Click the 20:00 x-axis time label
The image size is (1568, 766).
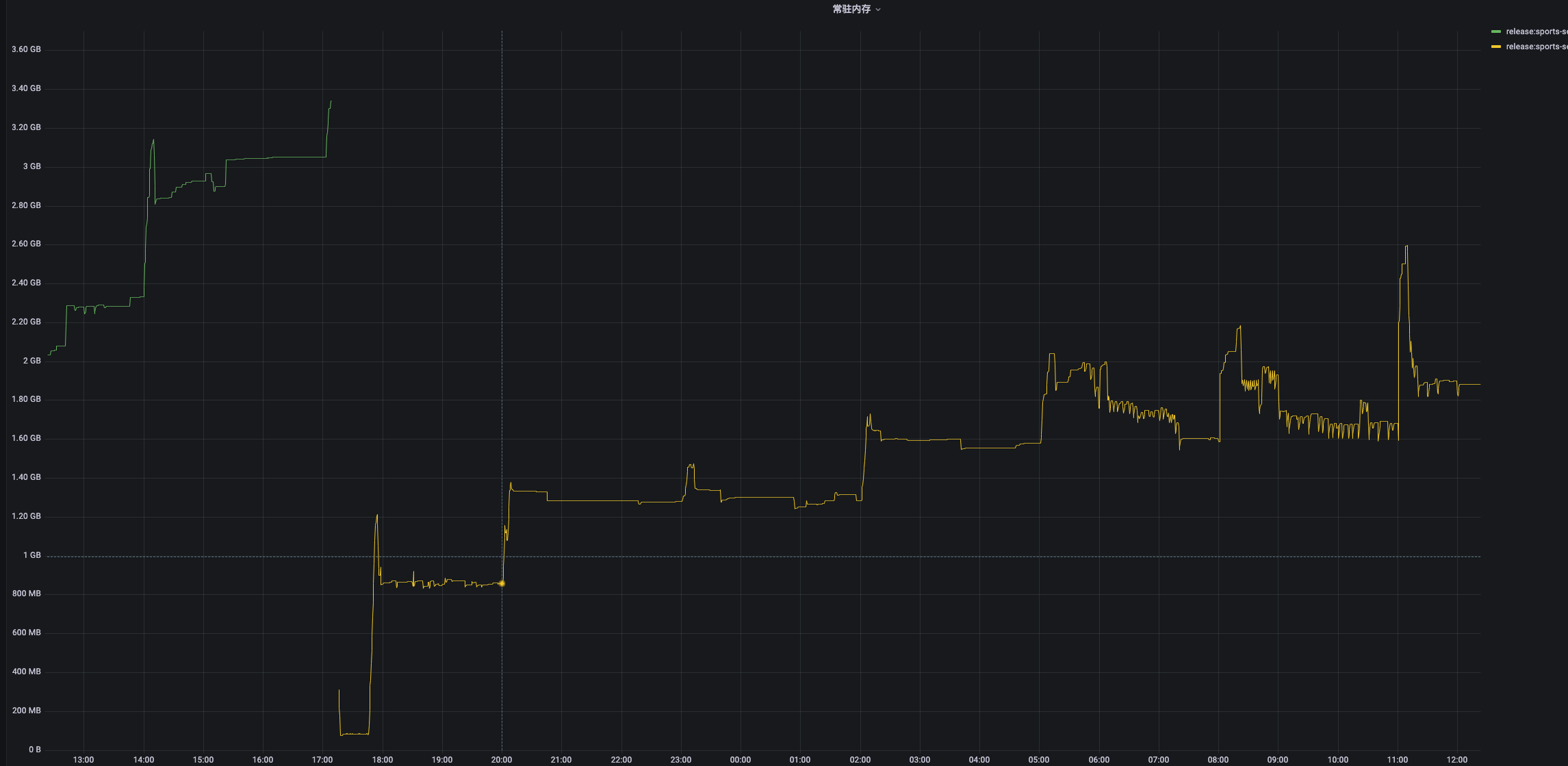click(502, 760)
